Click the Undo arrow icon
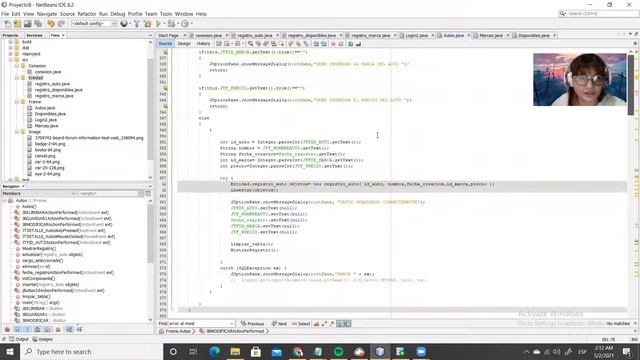The width and height of the screenshot is (640, 360). pos(51,24)
